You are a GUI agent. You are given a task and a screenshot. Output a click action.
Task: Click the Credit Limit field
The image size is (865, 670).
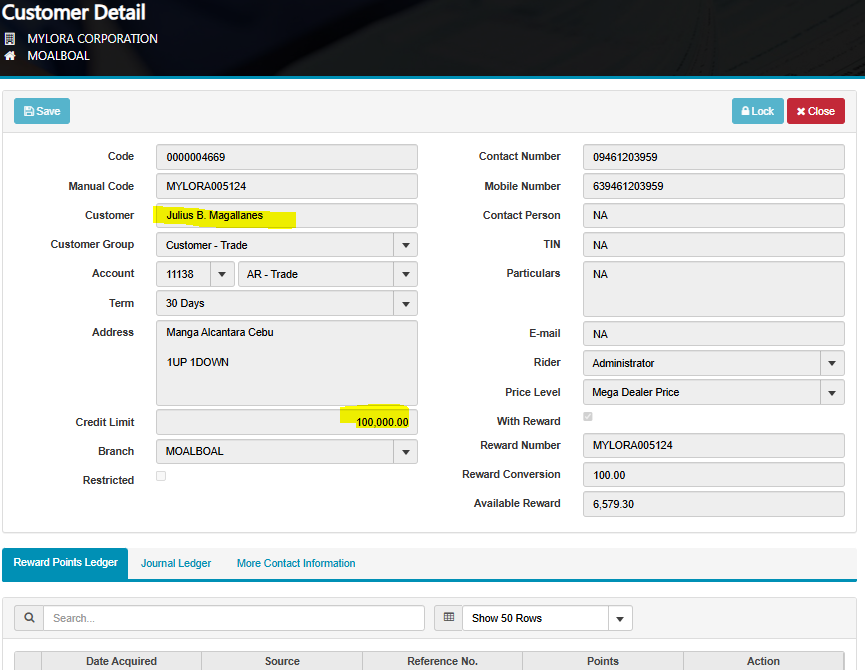pos(286,422)
